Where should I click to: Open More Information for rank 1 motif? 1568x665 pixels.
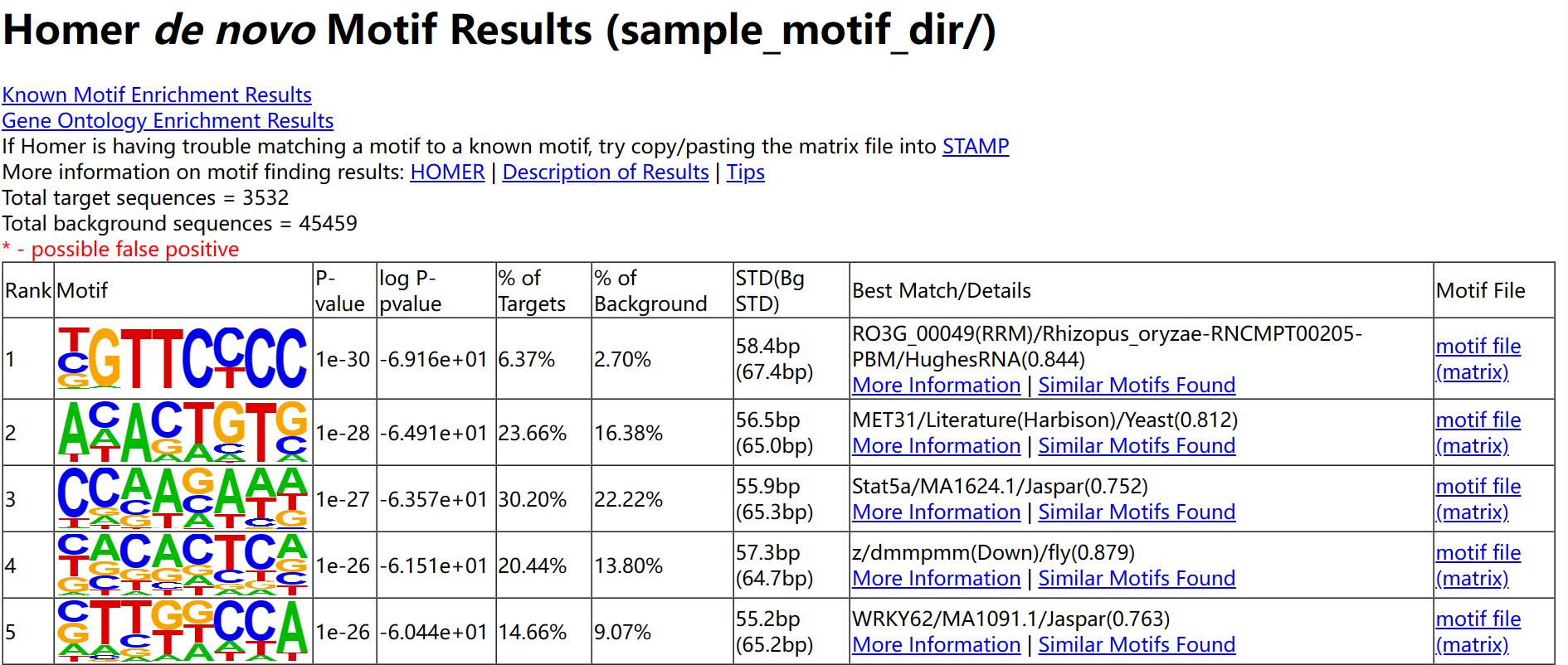tap(936, 386)
